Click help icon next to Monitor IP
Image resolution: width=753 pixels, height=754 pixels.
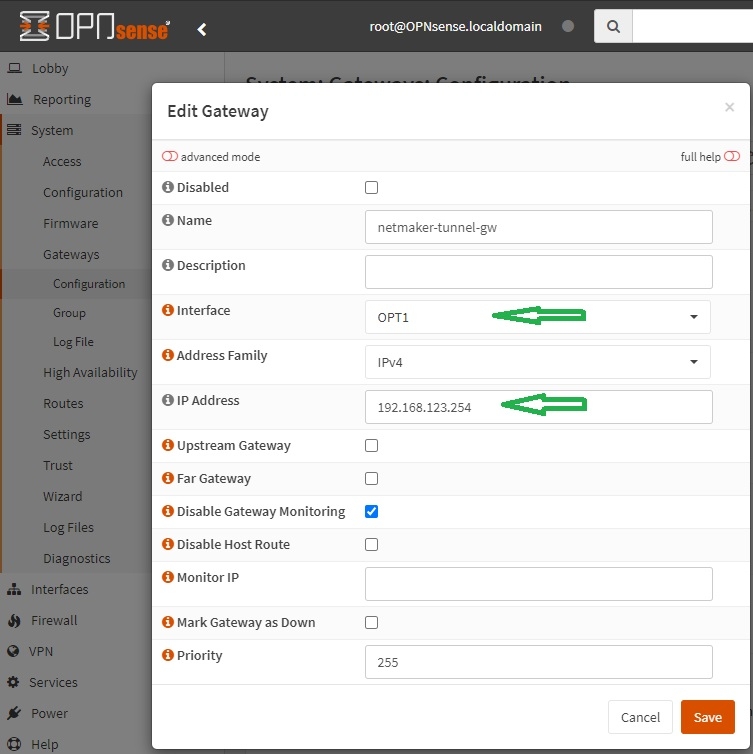[x=168, y=578]
